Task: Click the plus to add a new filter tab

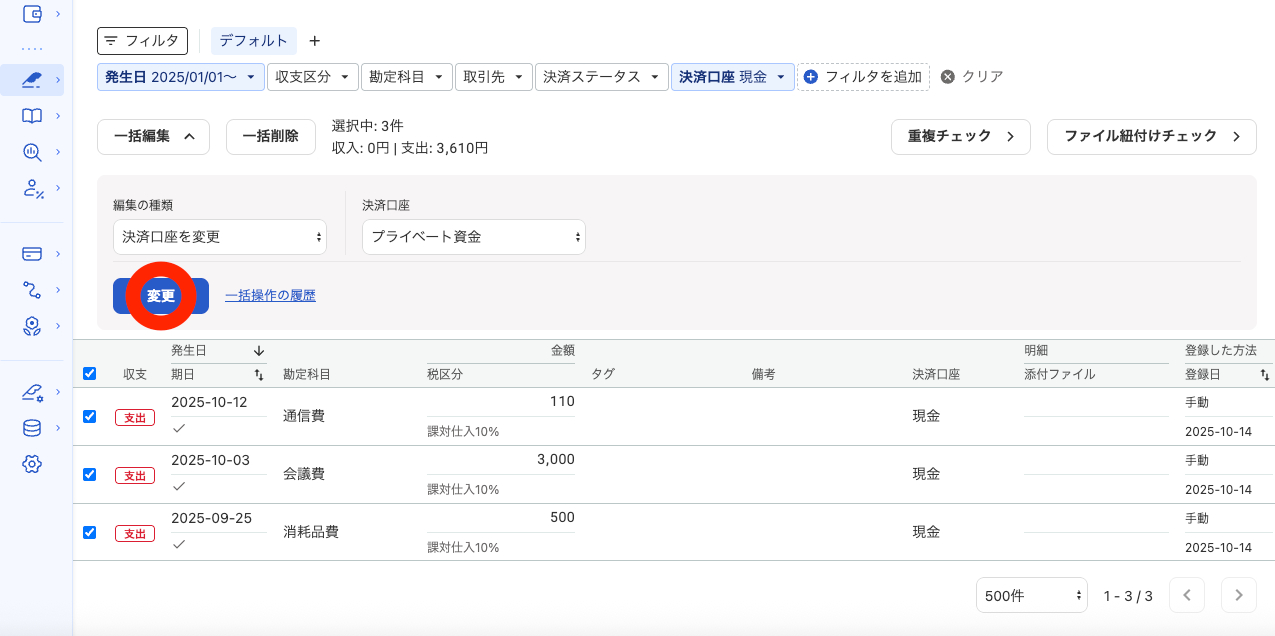Action: (x=315, y=41)
